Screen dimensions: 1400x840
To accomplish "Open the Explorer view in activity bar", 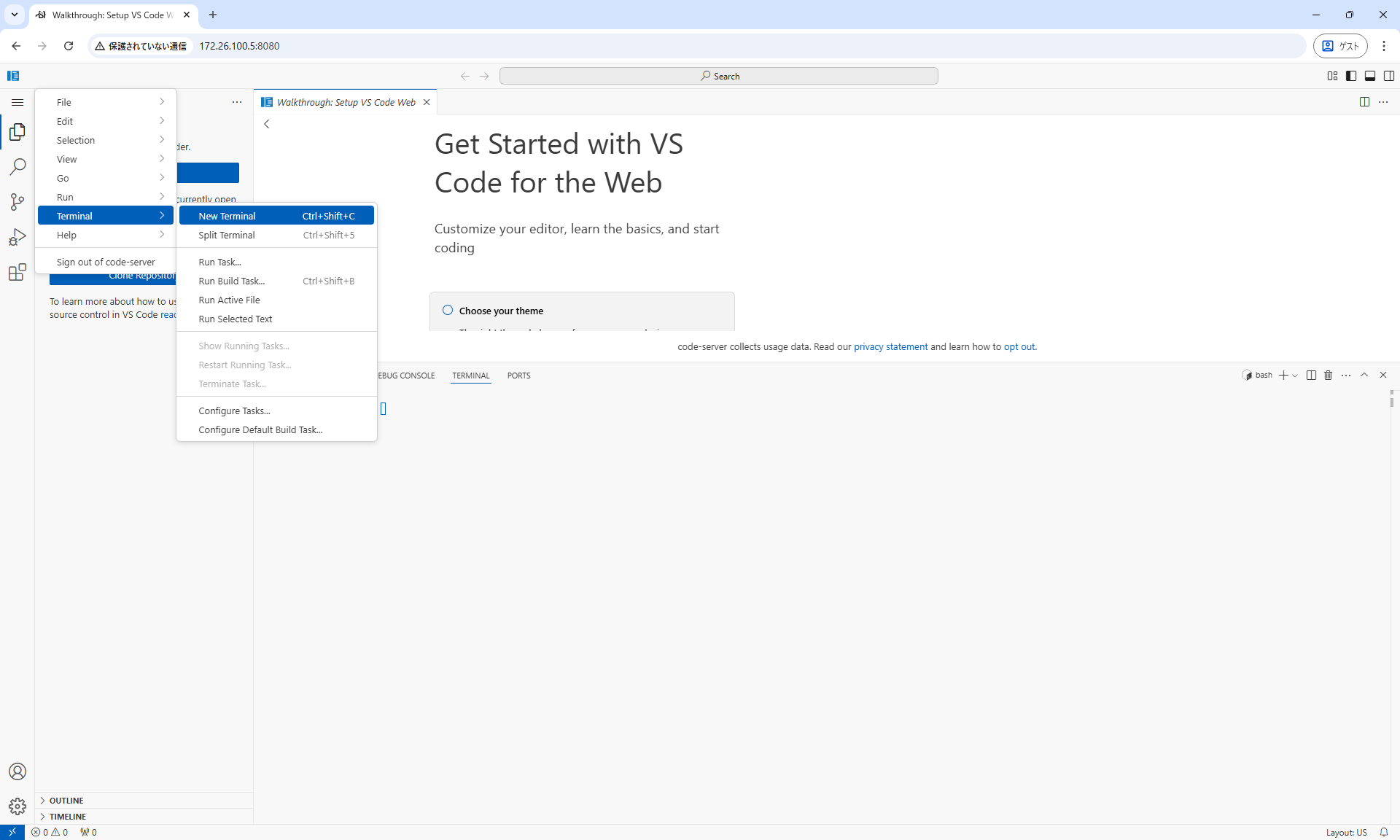I will [17, 132].
